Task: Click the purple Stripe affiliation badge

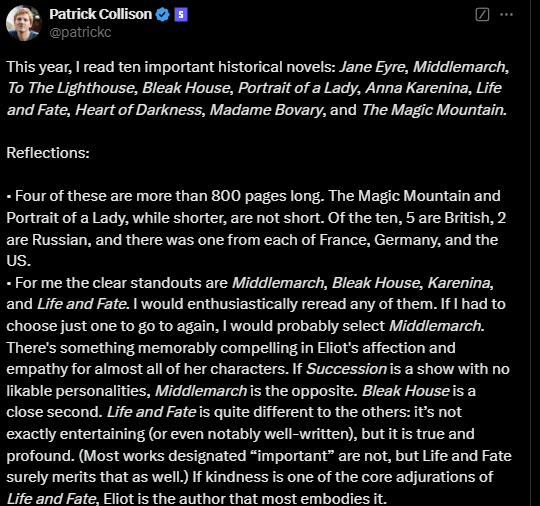Action: point(181,15)
